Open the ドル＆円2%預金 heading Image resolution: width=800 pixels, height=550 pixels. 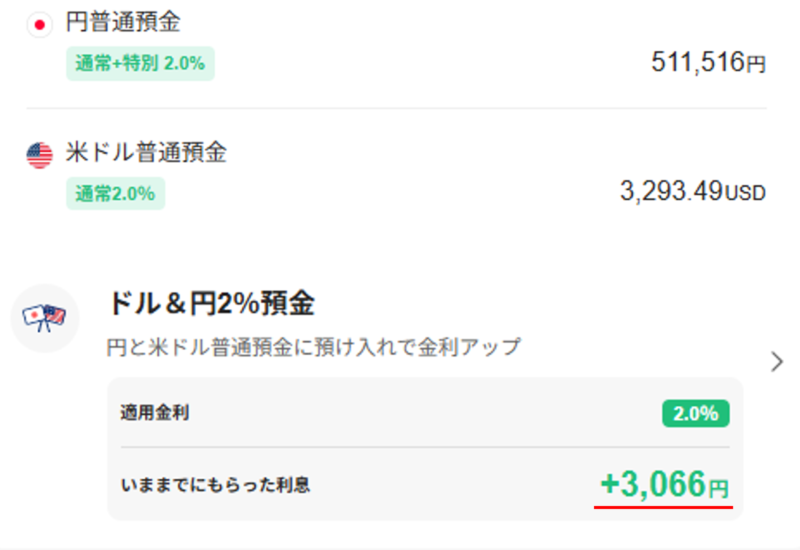pos(211,303)
